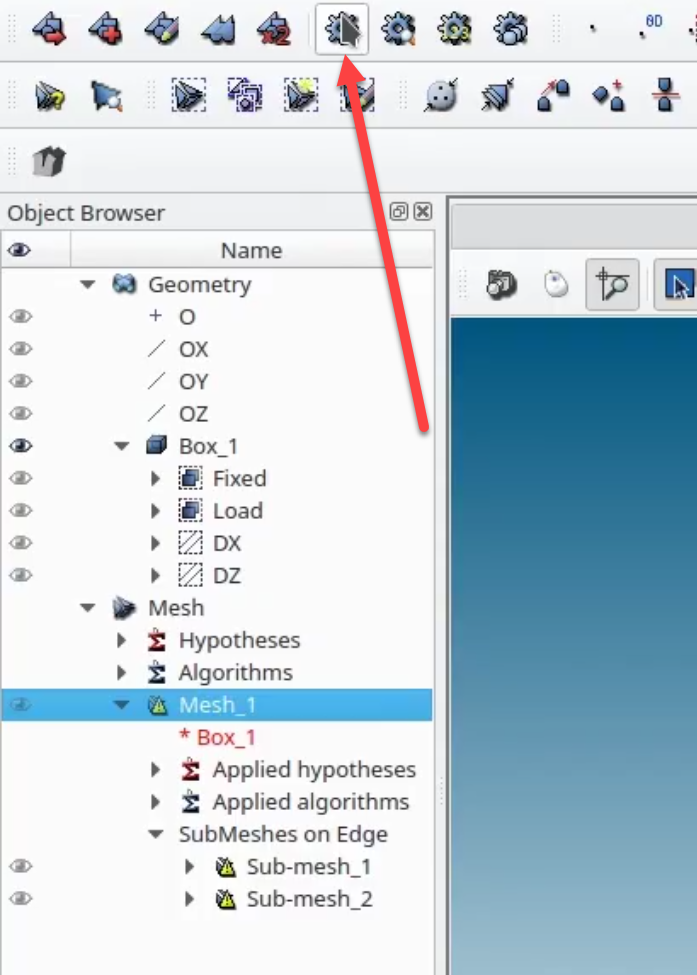The image size is (697, 975).
Task: Close the Object Browser panel
Action: (423, 211)
